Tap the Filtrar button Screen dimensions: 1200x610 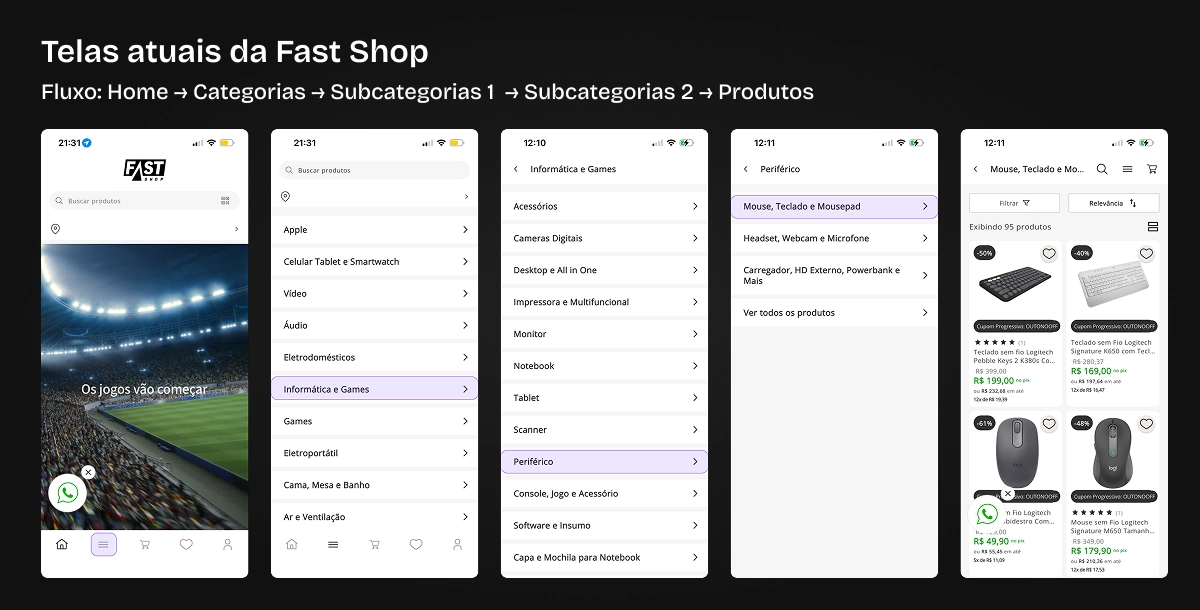[1014, 203]
